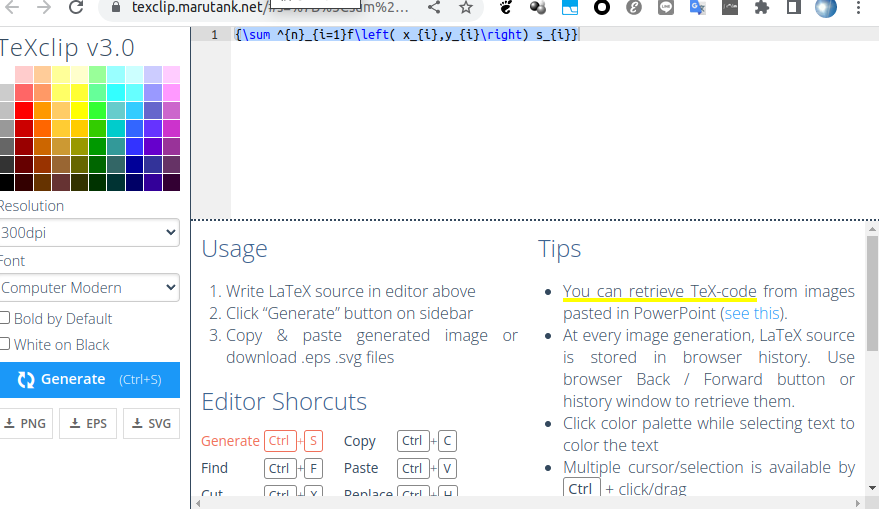879x509 pixels.
Task: Pick the light pink swatch in palette top row
Action: coord(24,75)
